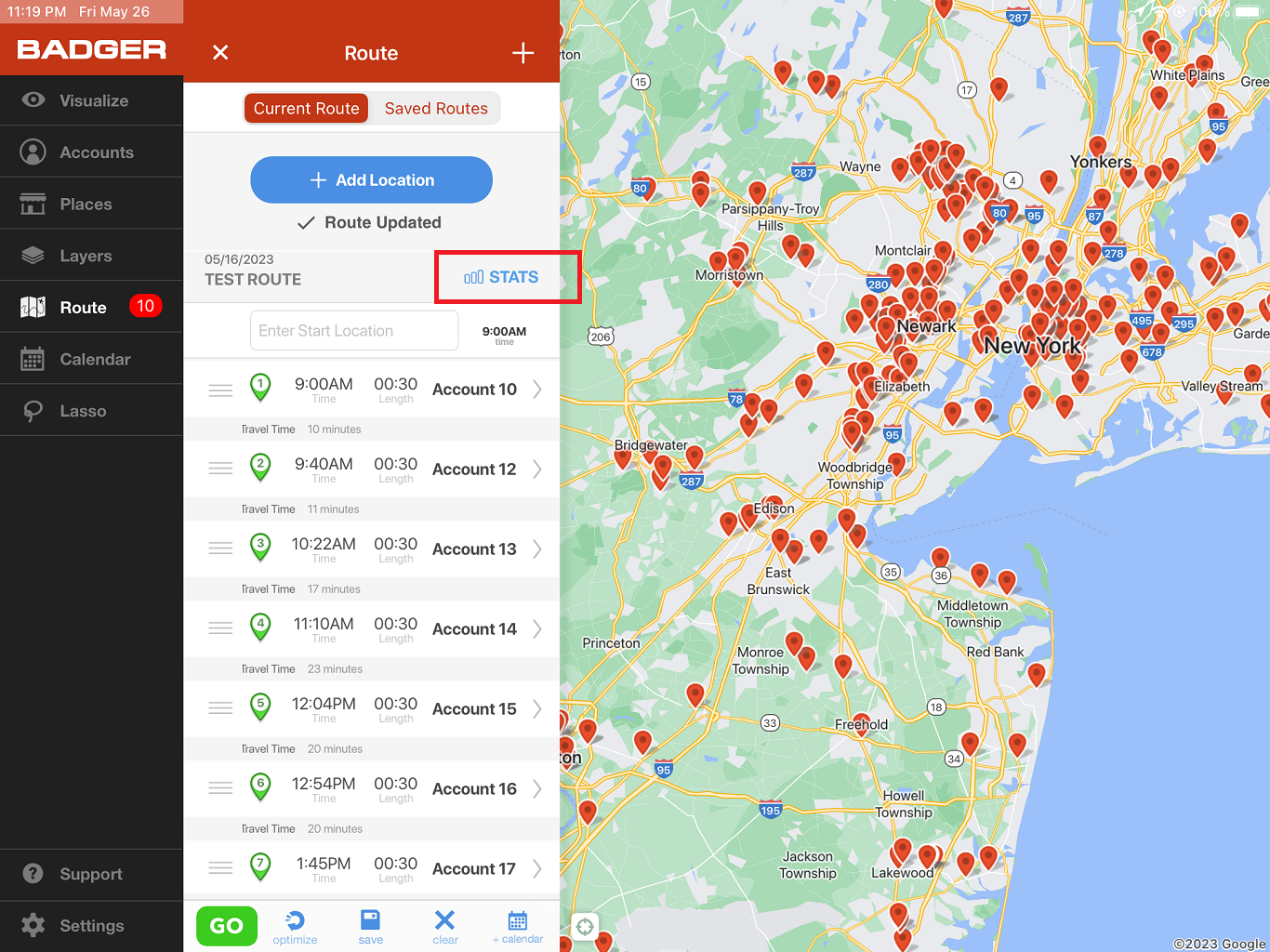Open the Calendar icon in sidebar

pyautogui.click(x=33, y=359)
